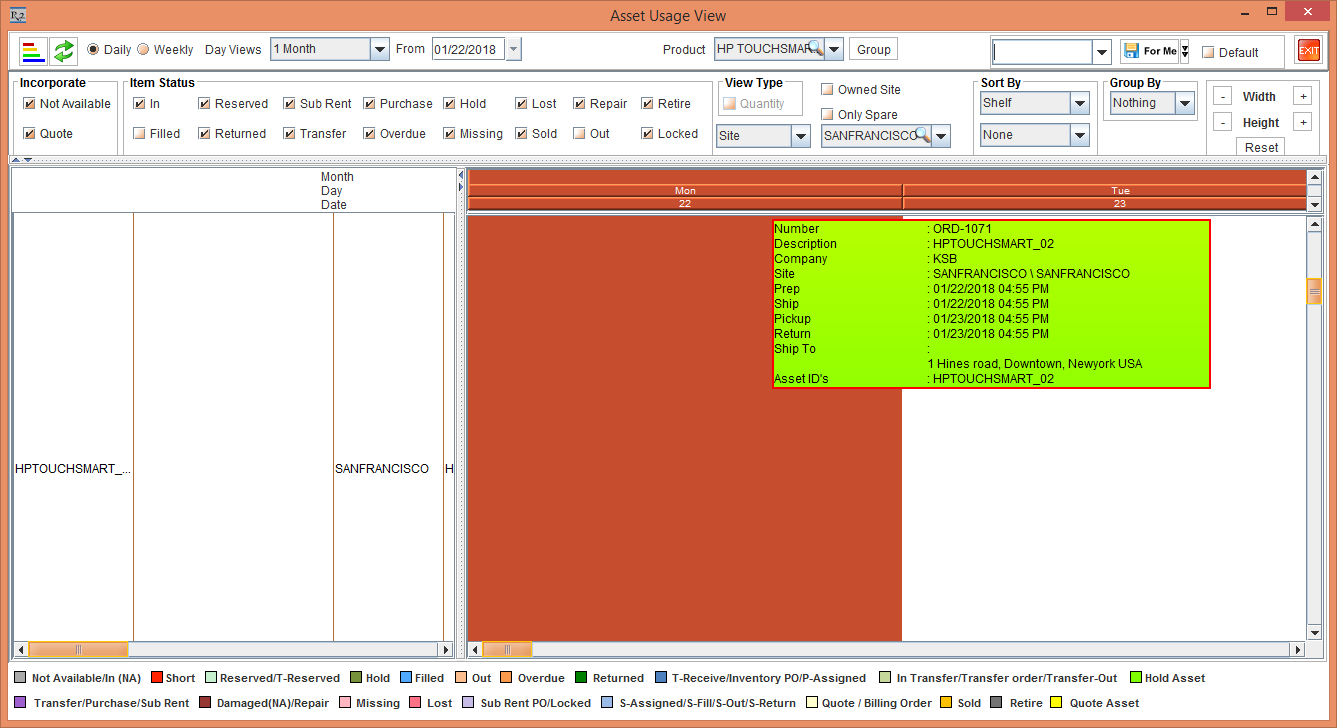The width and height of the screenshot is (1337, 728).
Task: Uncheck the Not Available checkbox
Action: click(30, 103)
